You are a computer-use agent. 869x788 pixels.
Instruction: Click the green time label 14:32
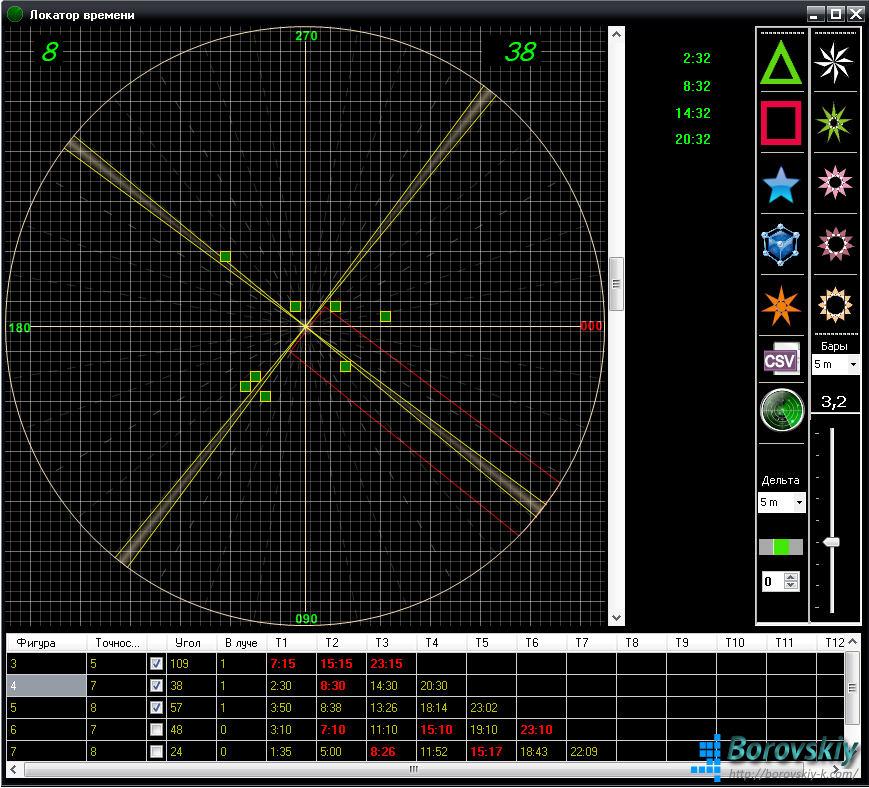(693, 113)
